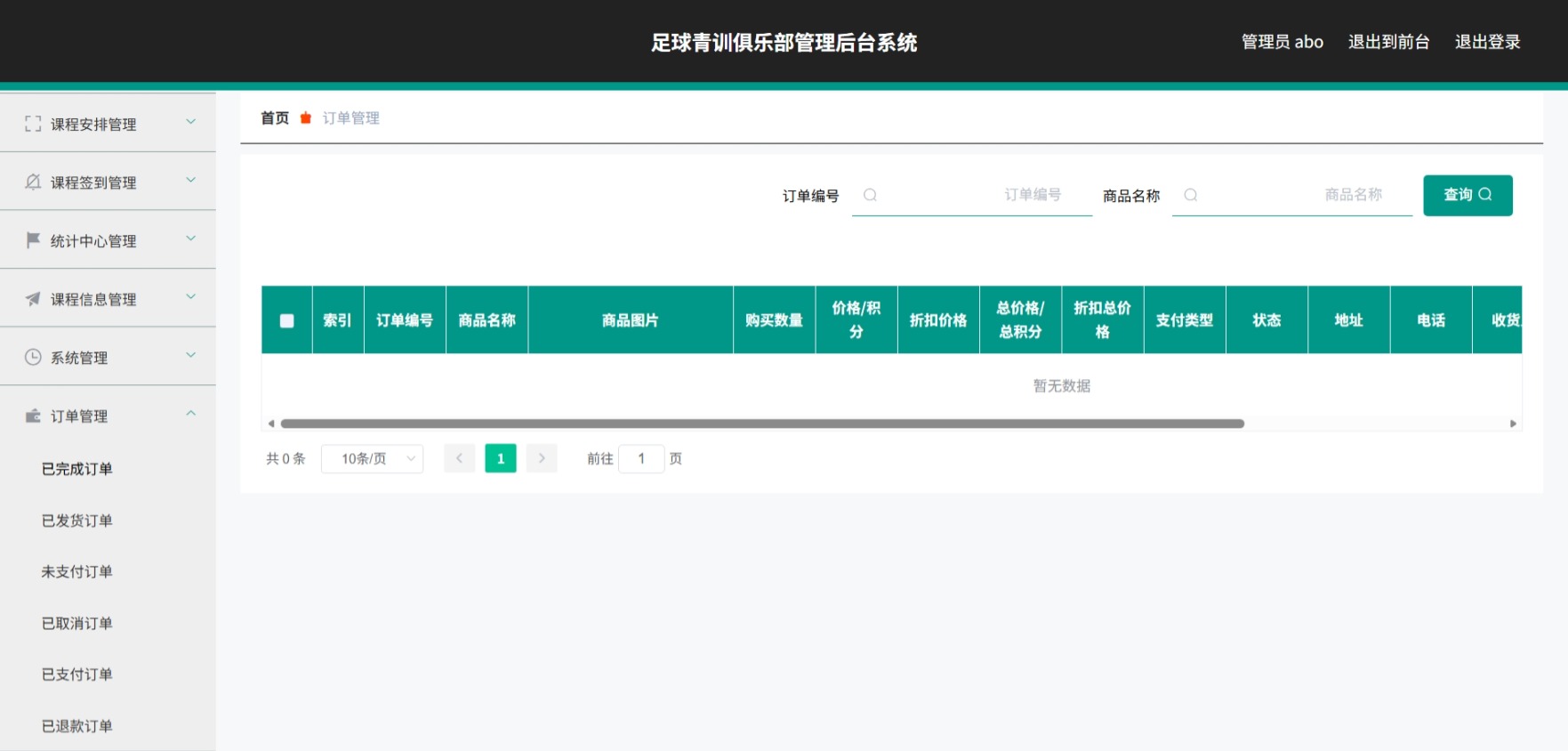Select page 1 in pagination
Viewport: 1568px width, 751px height.
(501, 458)
